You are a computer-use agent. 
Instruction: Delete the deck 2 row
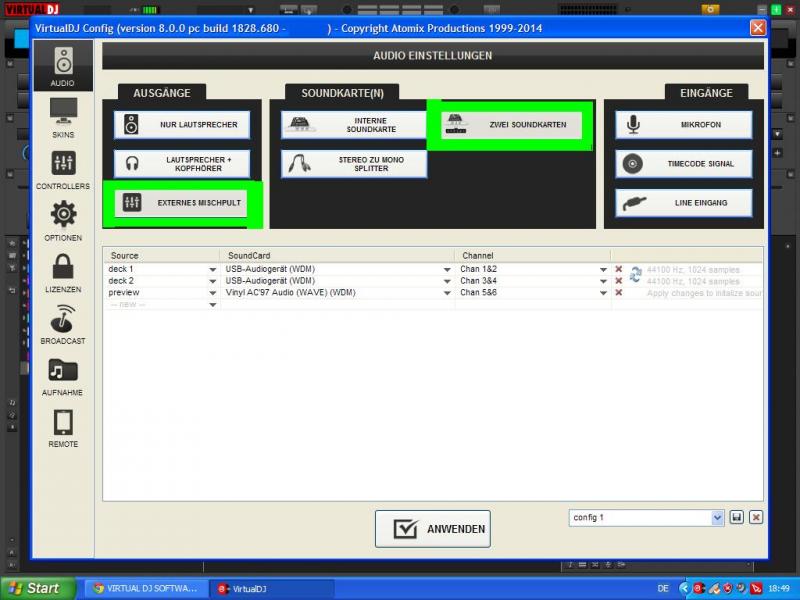coord(618,281)
